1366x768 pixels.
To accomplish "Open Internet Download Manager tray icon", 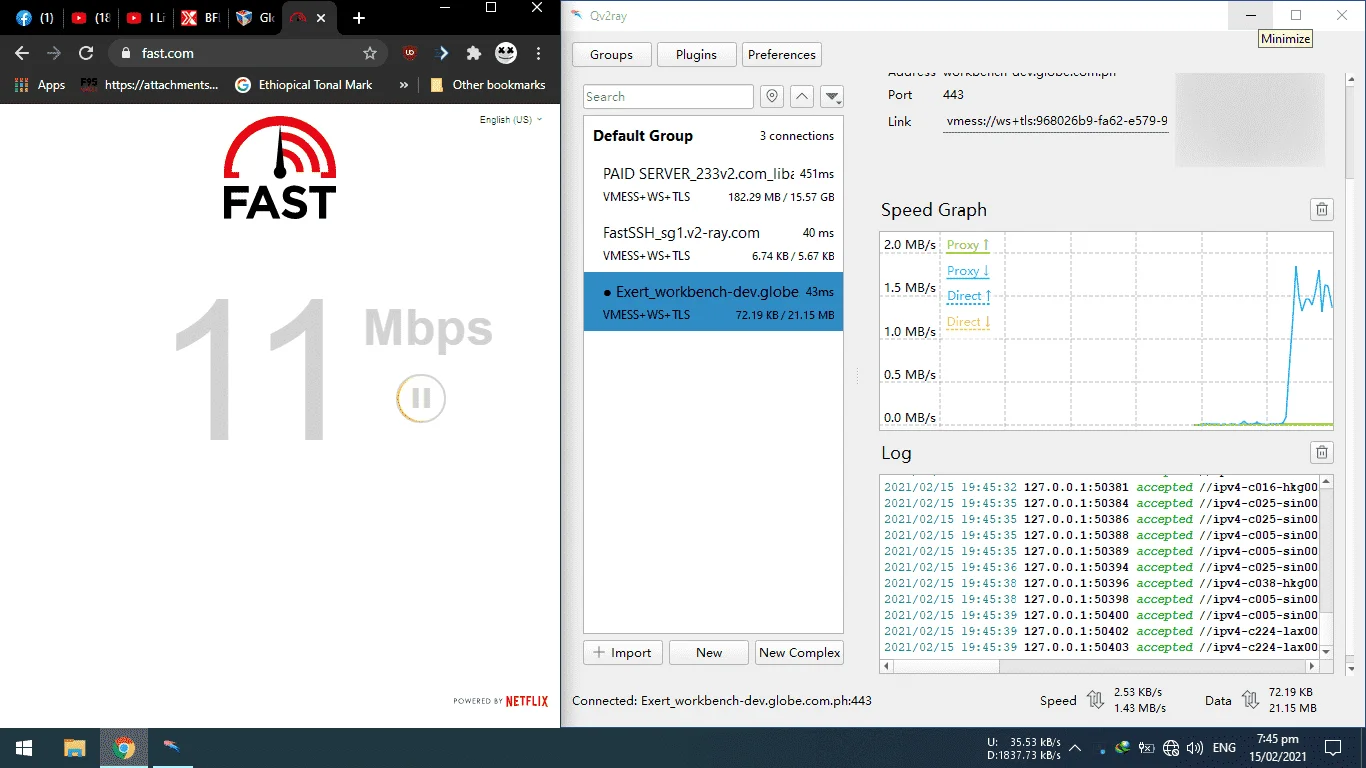I will tap(1123, 747).
